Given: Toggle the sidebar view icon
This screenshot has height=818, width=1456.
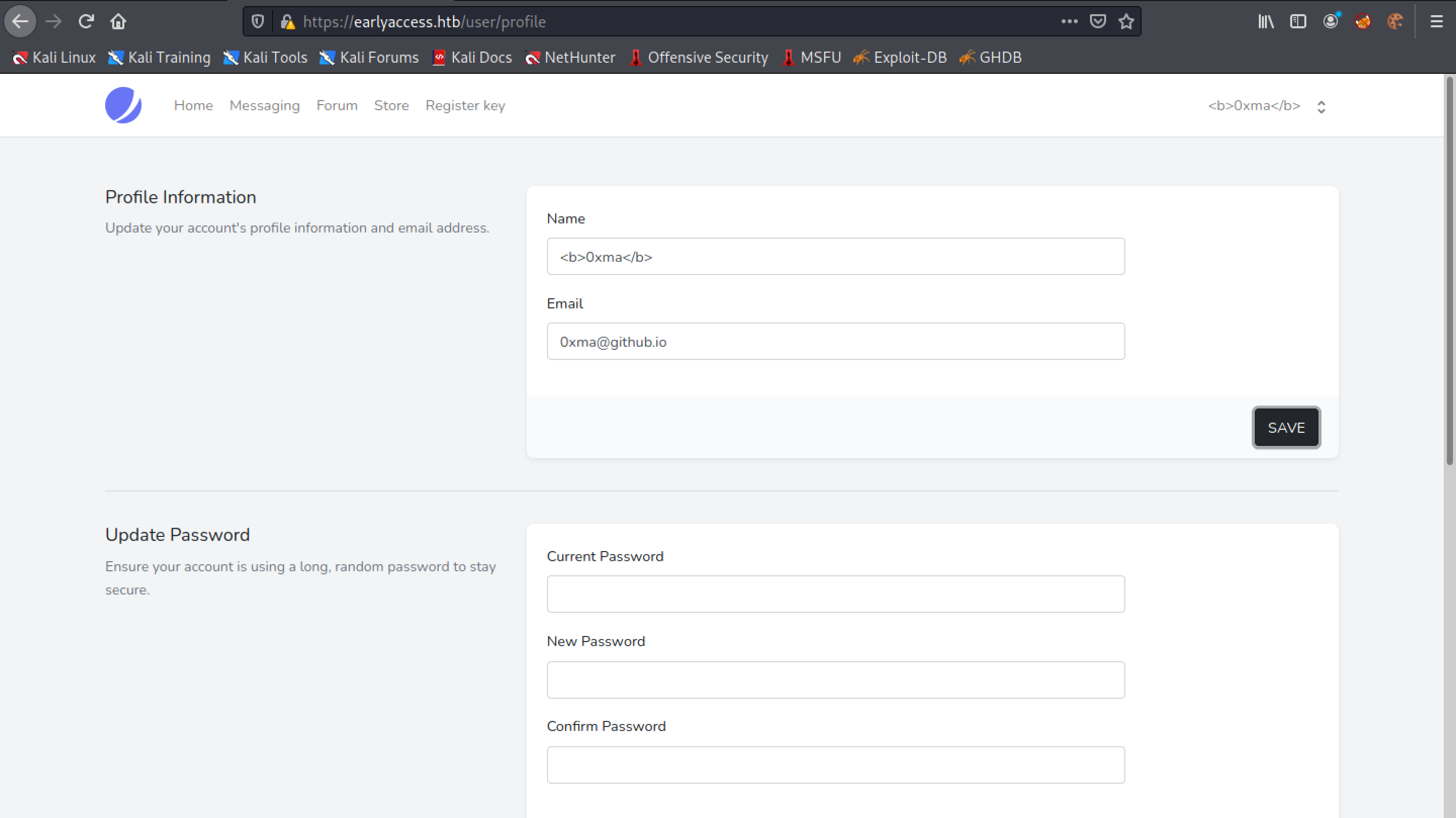Looking at the screenshot, I should (x=1298, y=21).
